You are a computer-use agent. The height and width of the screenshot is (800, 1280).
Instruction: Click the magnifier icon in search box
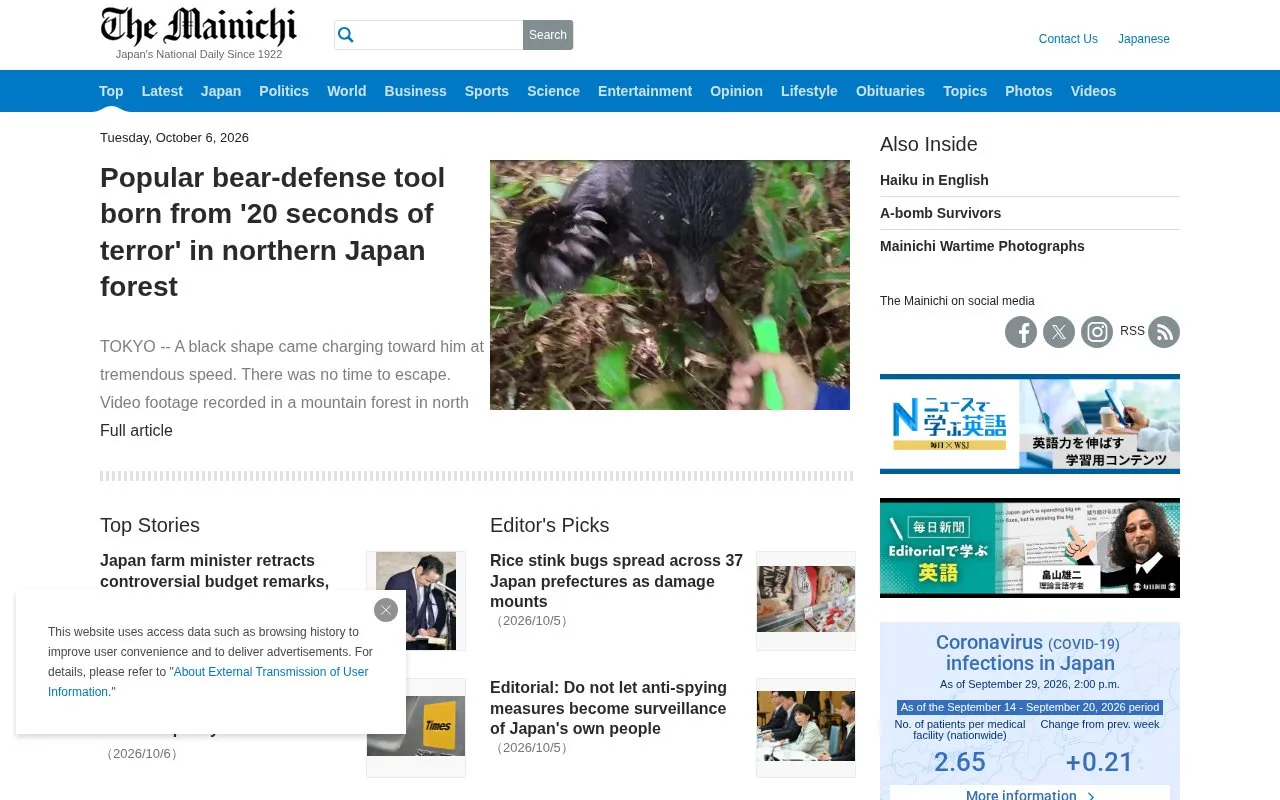346,35
